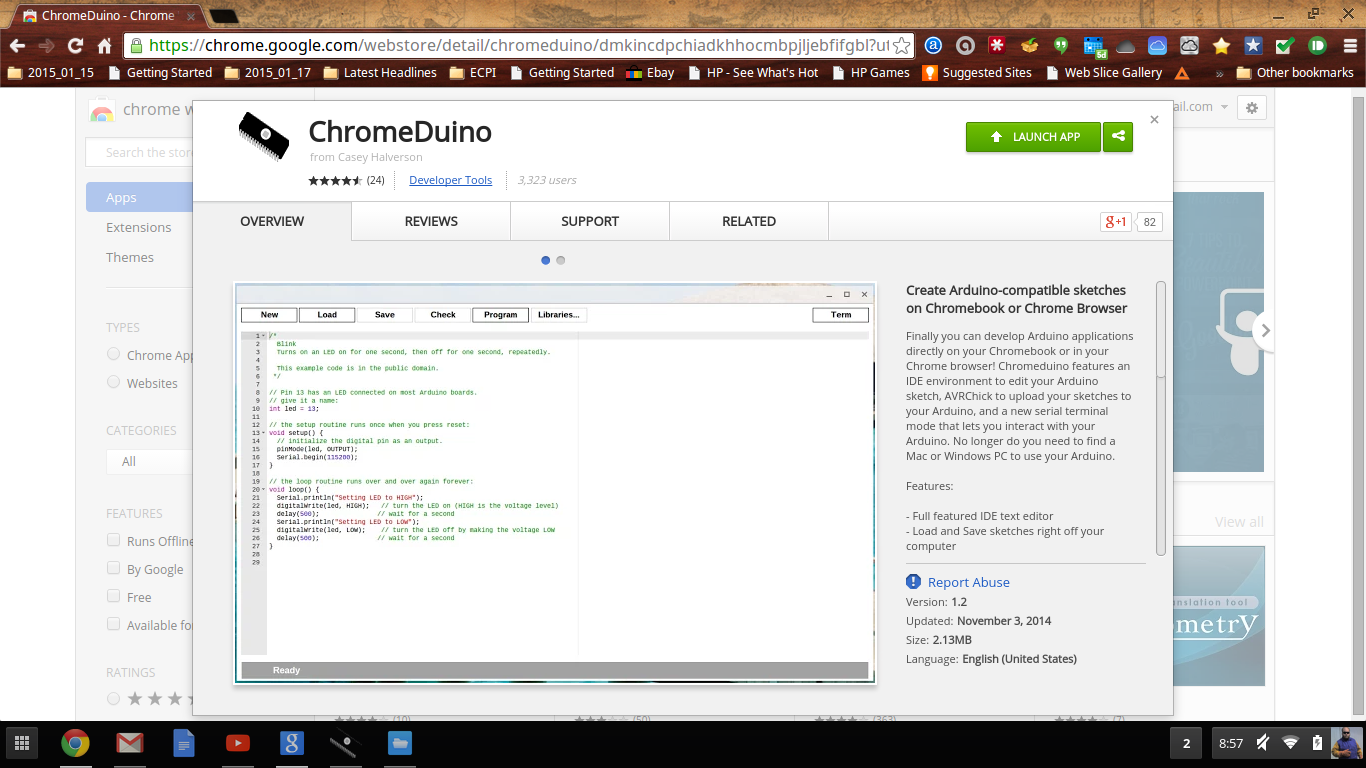Viewport: 1366px width, 768px height.
Task: Click the description panel scrollbar
Action: click(x=1161, y=419)
